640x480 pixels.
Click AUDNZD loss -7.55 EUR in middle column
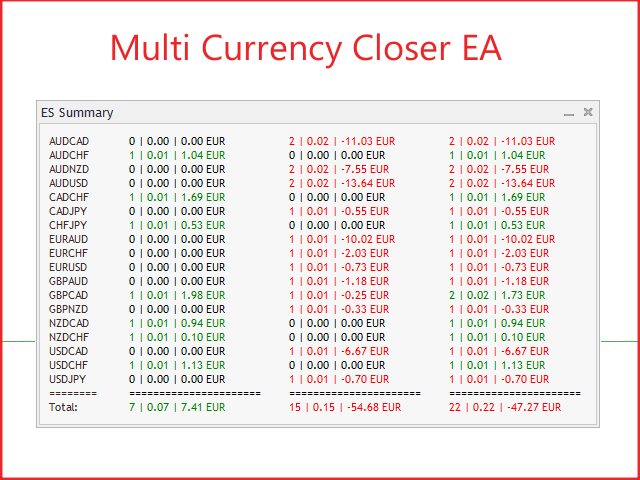point(365,169)
